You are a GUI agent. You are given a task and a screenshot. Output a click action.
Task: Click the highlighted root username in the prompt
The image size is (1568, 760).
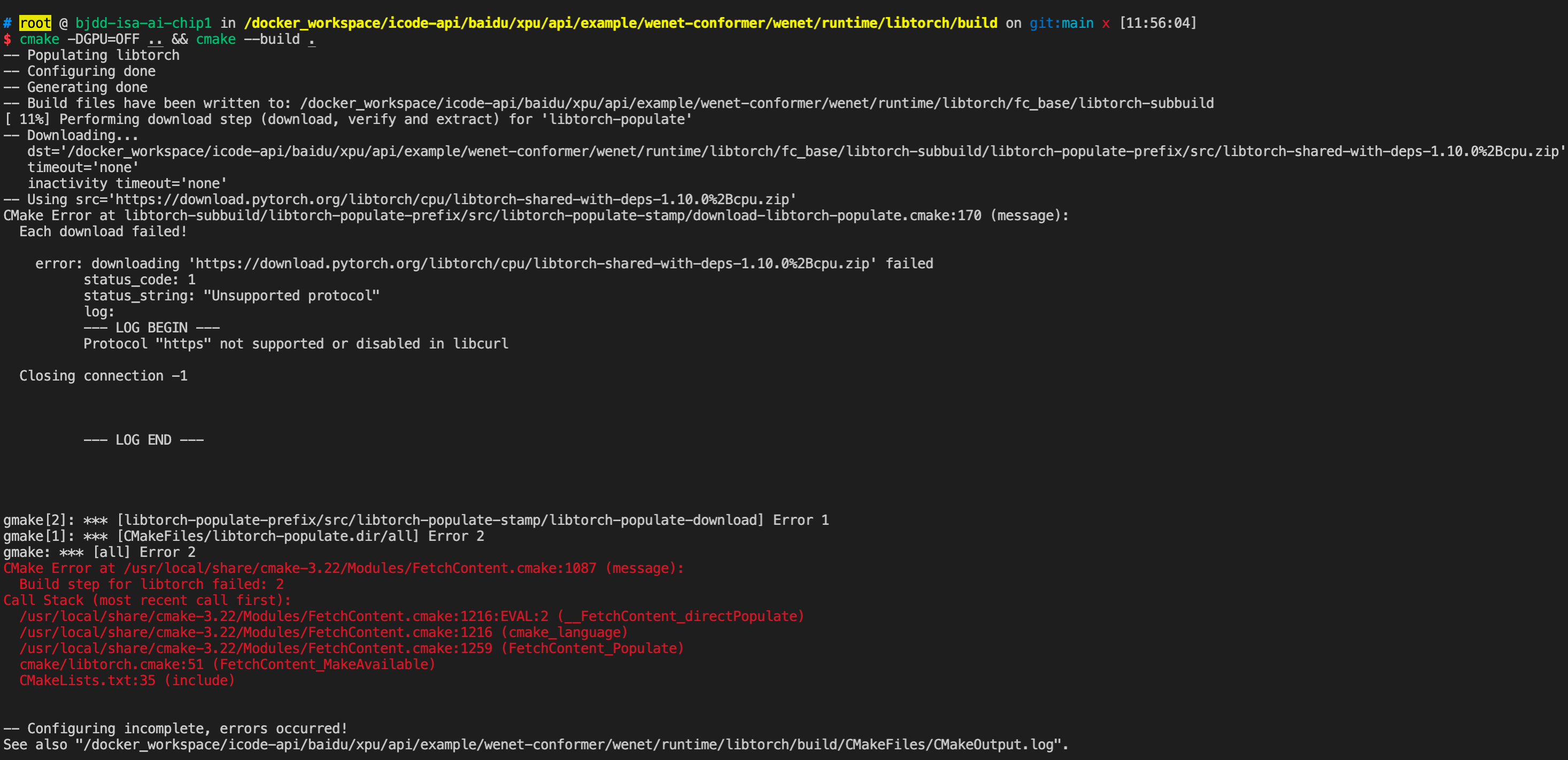click(x=35, y=23)
